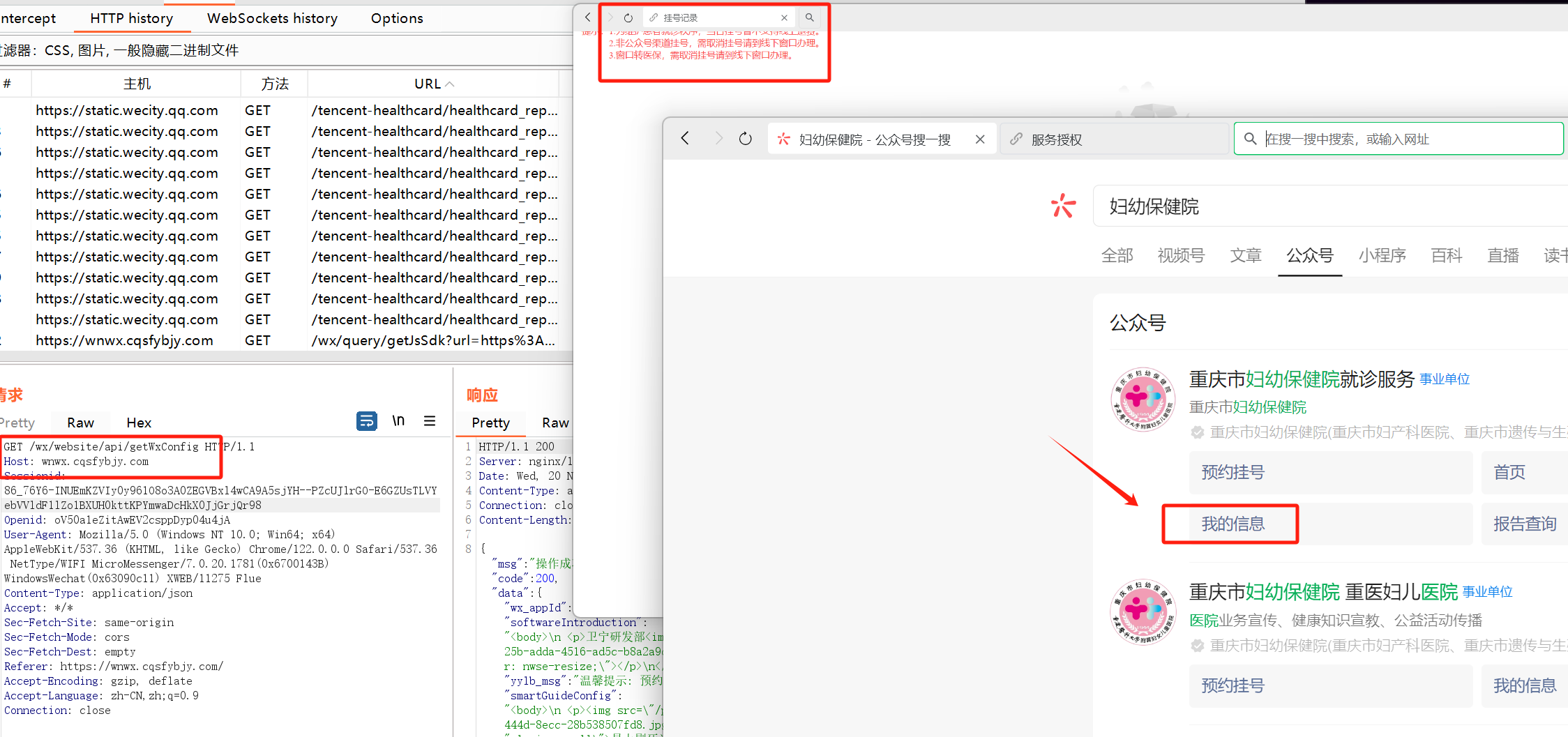Click 预约挂号 under 重医妇儿医院 account

pyautogui.click(x=1331, y=685)
